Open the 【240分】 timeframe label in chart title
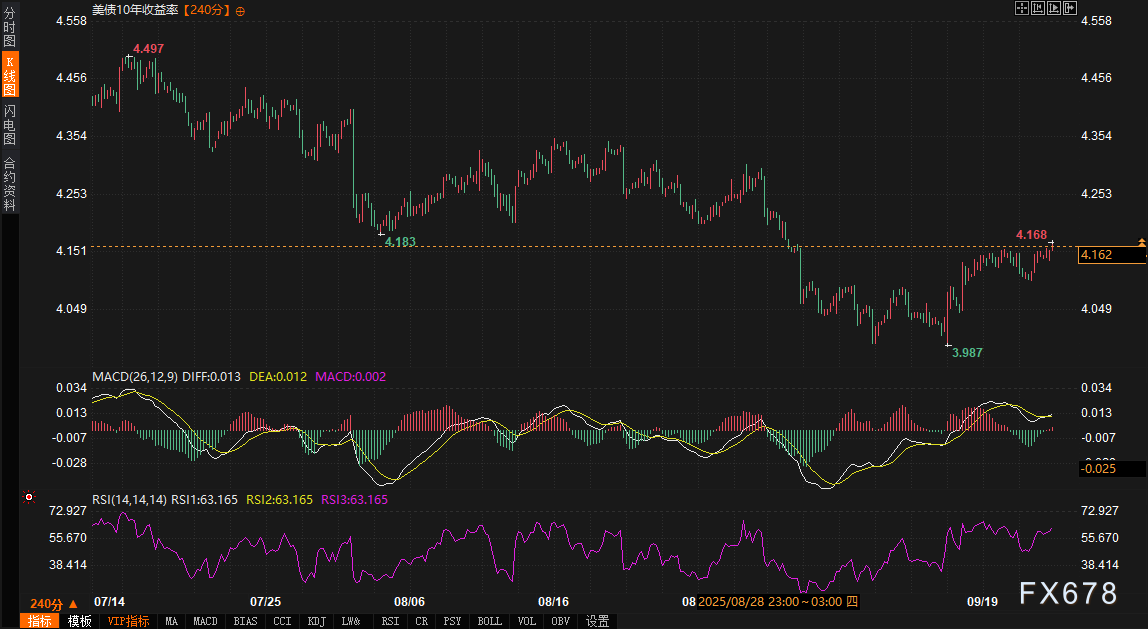The width and height of the screenshot is (1148, 629). point(204,10)
